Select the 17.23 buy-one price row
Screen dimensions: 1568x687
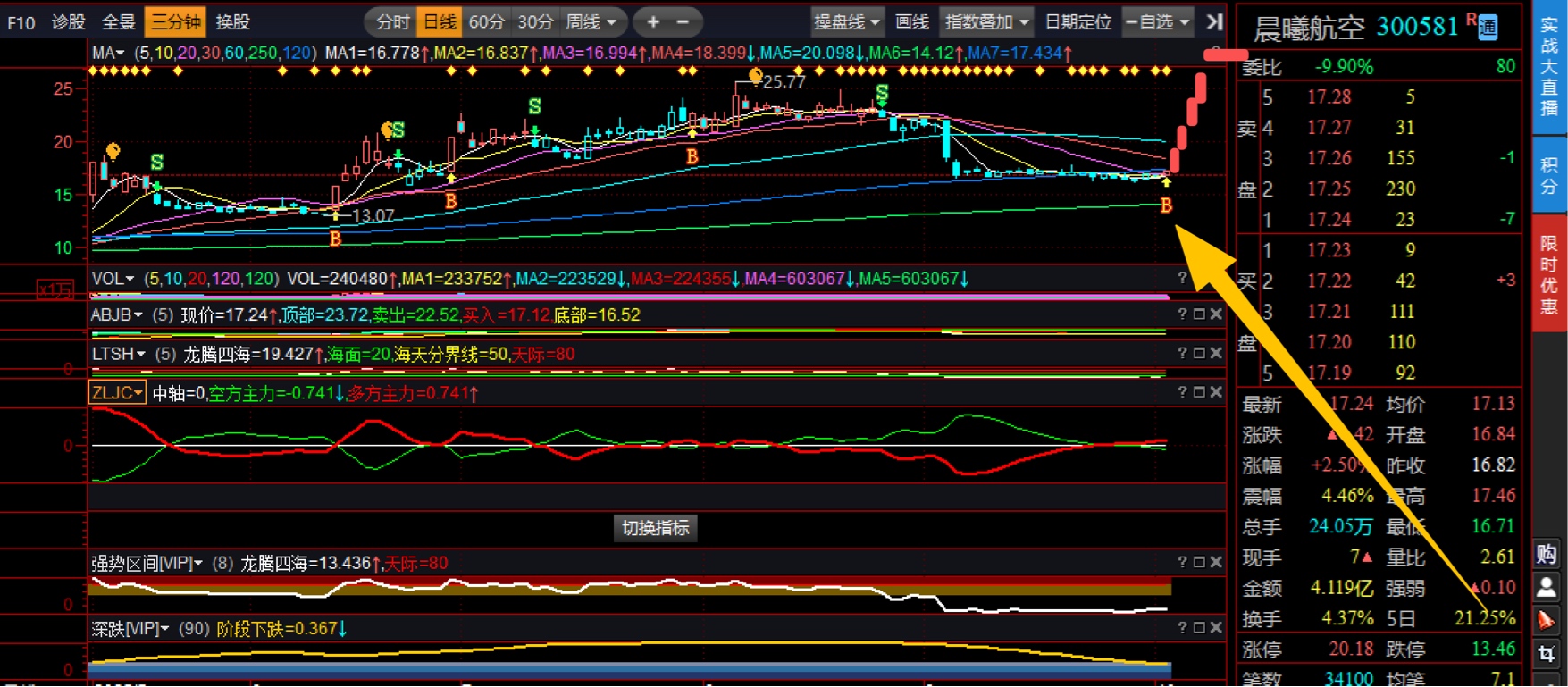pyautogui.click(x=1379, y=250)
